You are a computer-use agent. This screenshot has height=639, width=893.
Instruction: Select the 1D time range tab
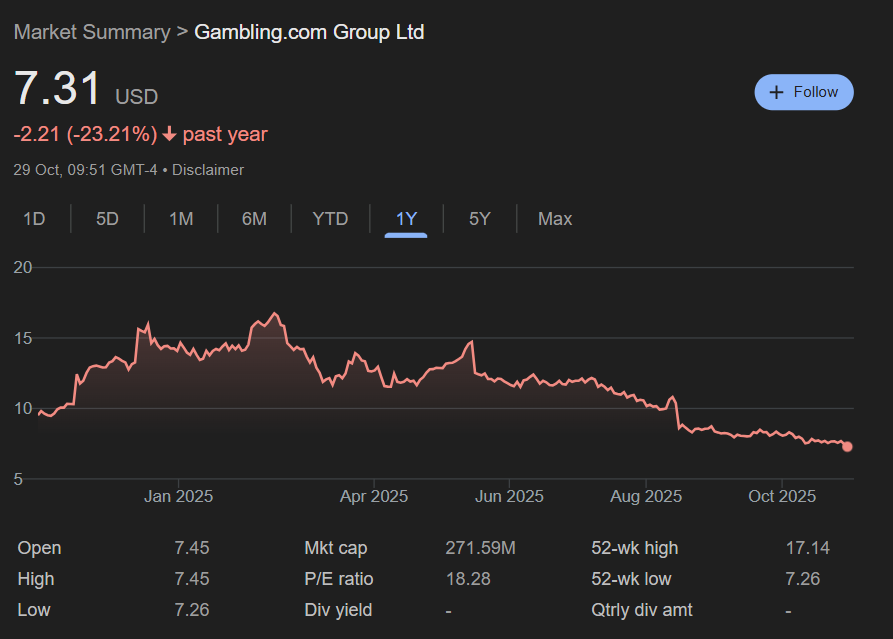pyautogui.click(x=34, y=219)
